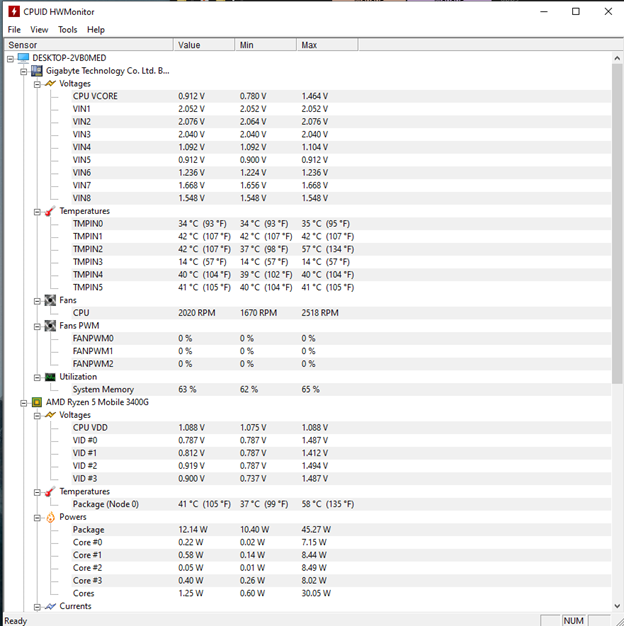The image size is (624, 626).
Task: Collapse the motherboard Temperatures group
Action: 37,212
